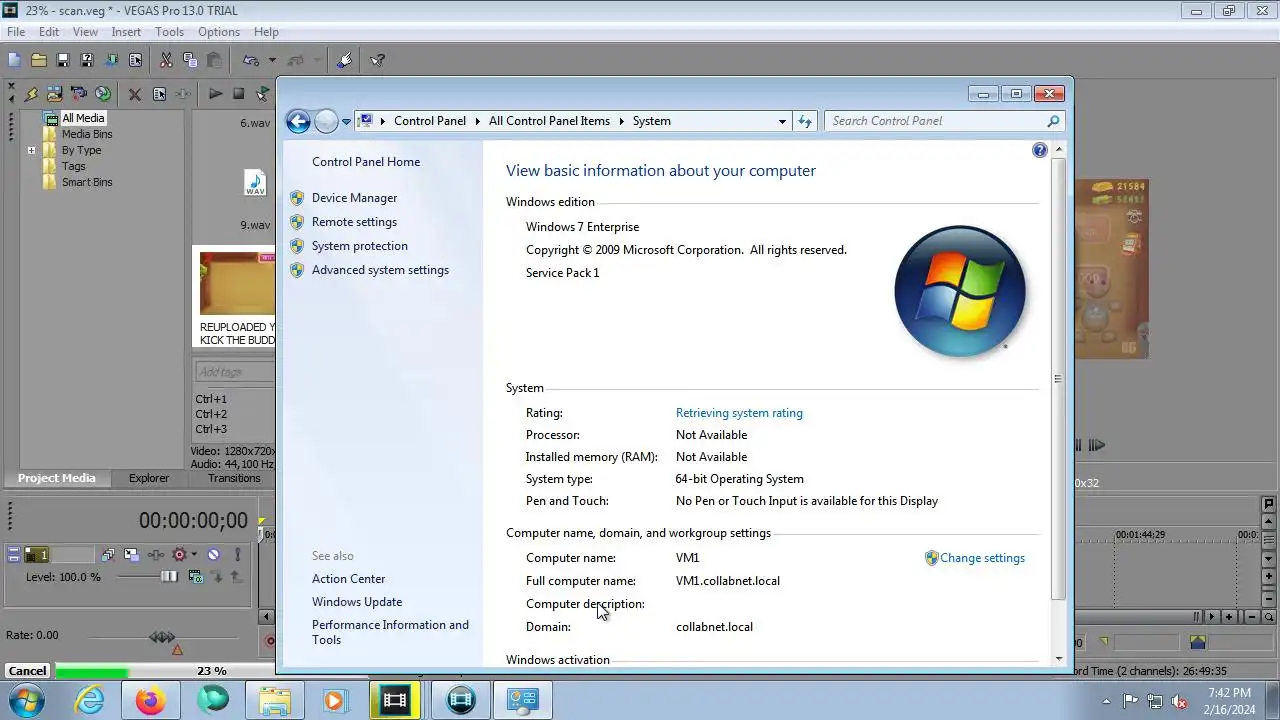Click Retrieving system rating link

[739, 413]
